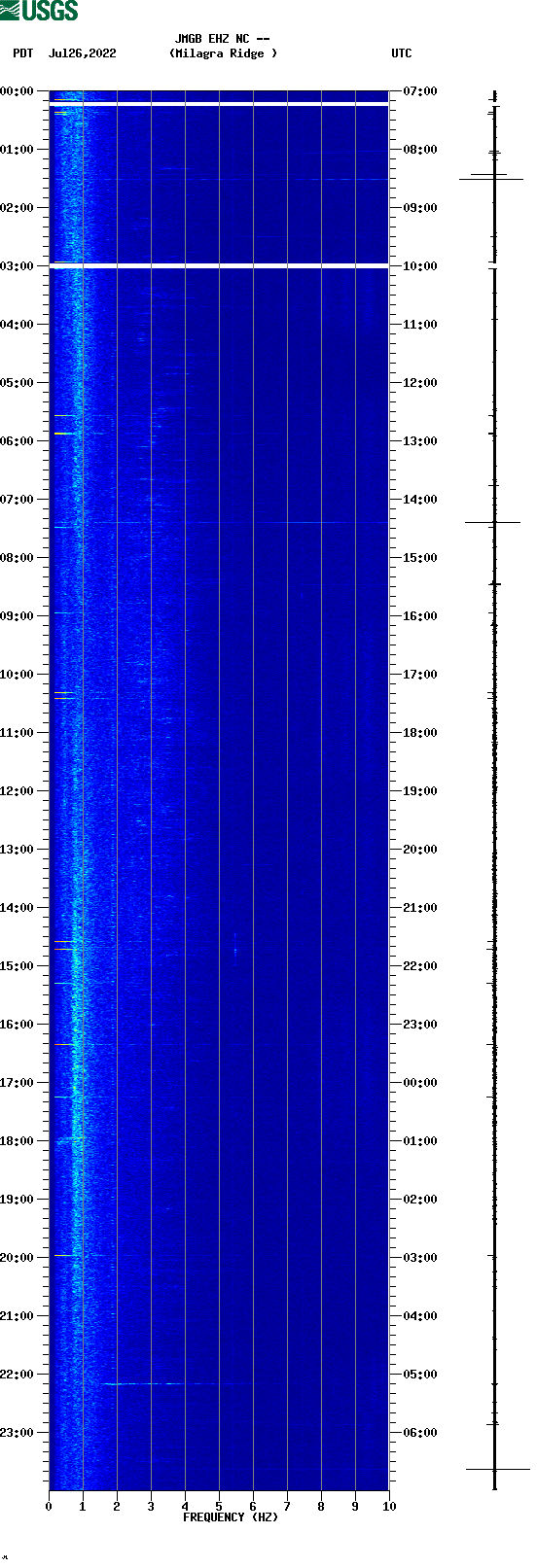Click the 22:00 label on UTC axis
This screenshot has height=1568, width=537.
coord(419,966)
